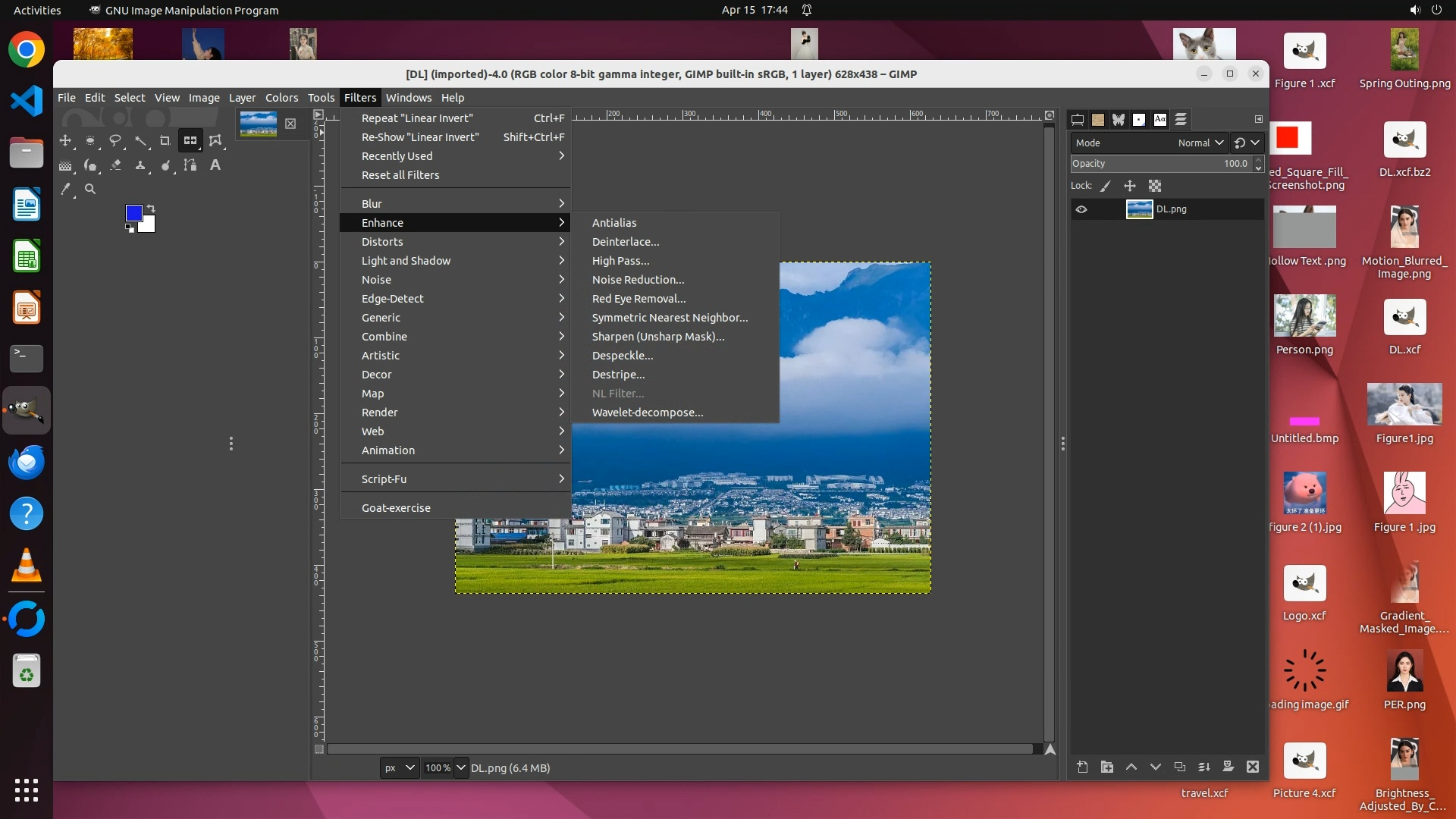
Task: Toggle lock alpha channel checkerboard icon
Action: pos(1155,186)
